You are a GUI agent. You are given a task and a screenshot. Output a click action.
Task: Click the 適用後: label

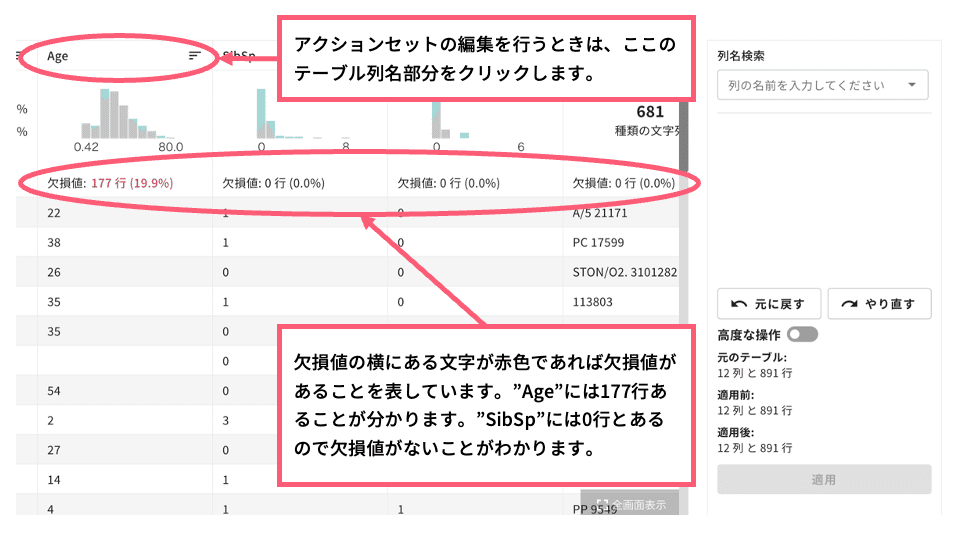pyautogui.click(x=735, y=433)
